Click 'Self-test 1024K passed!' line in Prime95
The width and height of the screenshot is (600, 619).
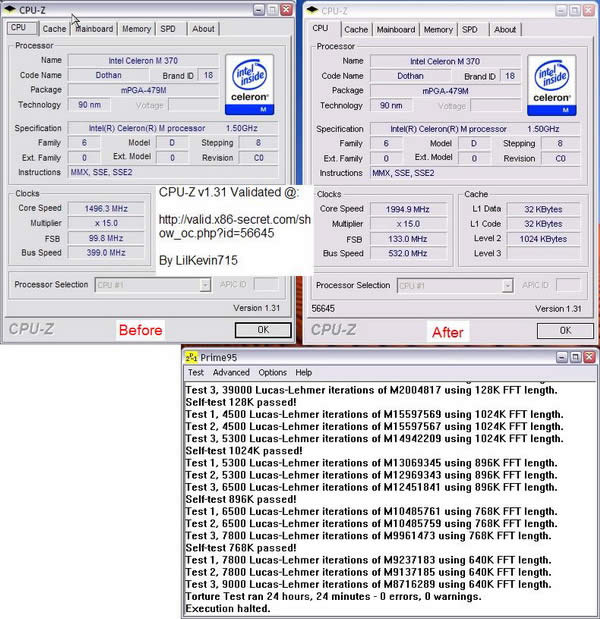point(244,450)
